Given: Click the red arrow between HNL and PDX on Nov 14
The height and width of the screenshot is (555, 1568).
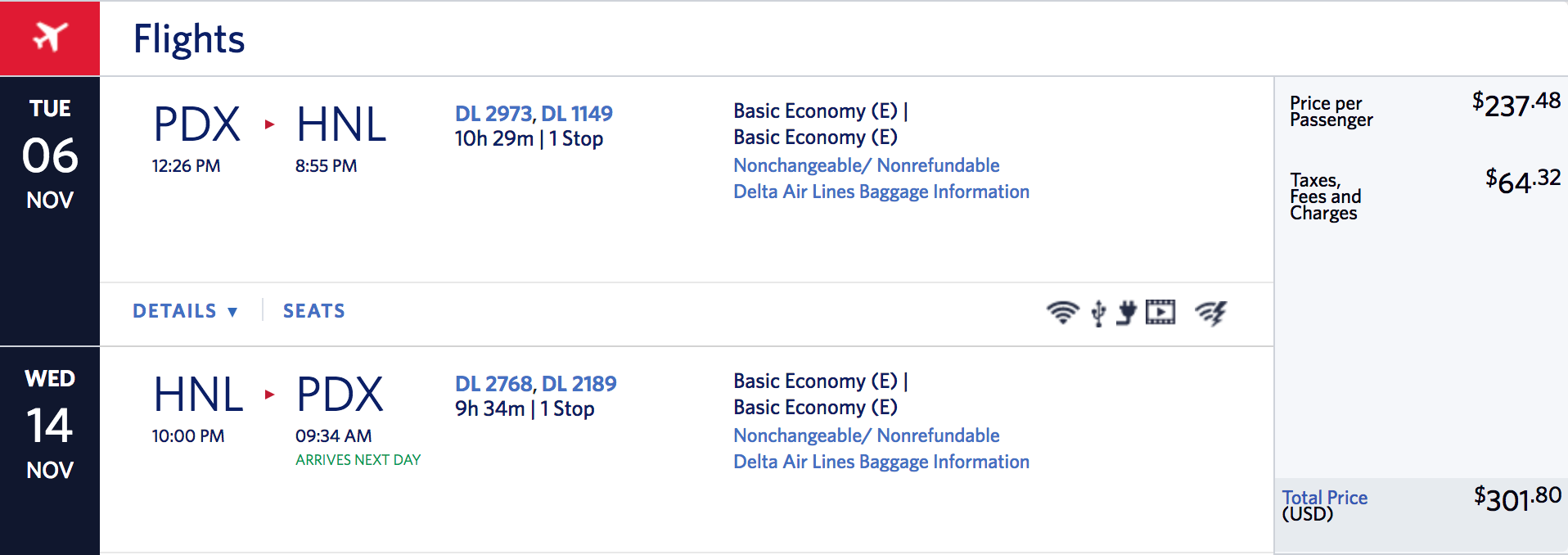Looking at the screenshot, I should (269, 395).
